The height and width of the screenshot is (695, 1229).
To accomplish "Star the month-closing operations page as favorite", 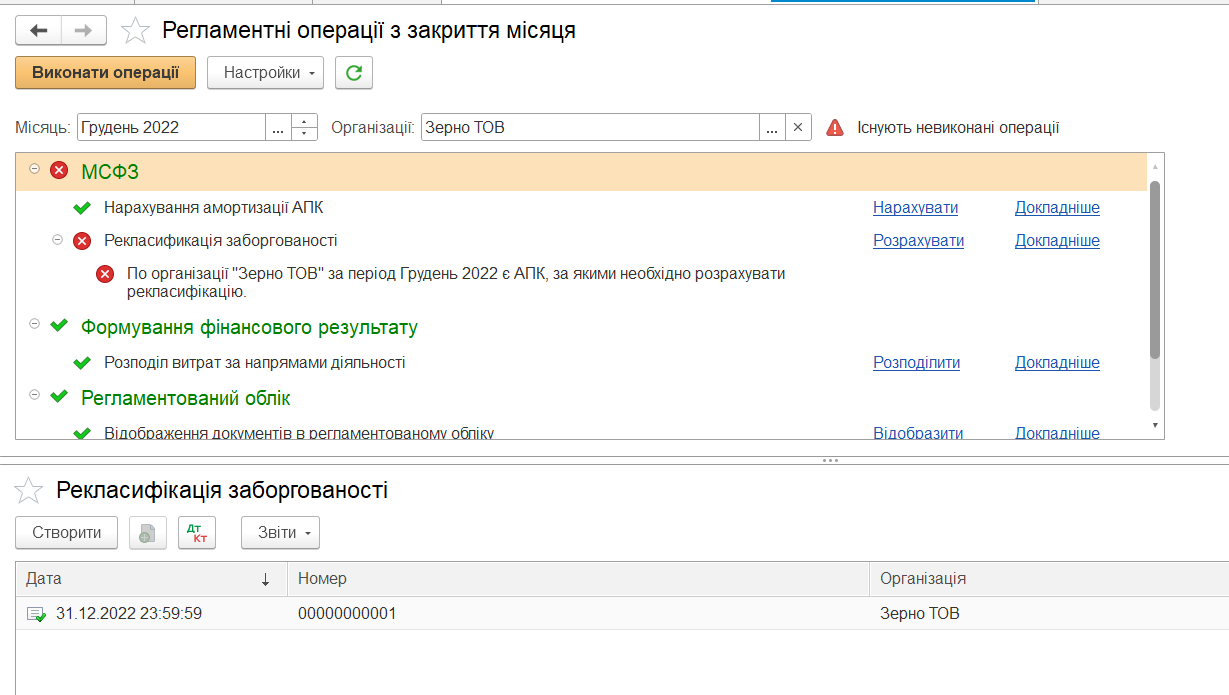I will [x=135, y=31].
